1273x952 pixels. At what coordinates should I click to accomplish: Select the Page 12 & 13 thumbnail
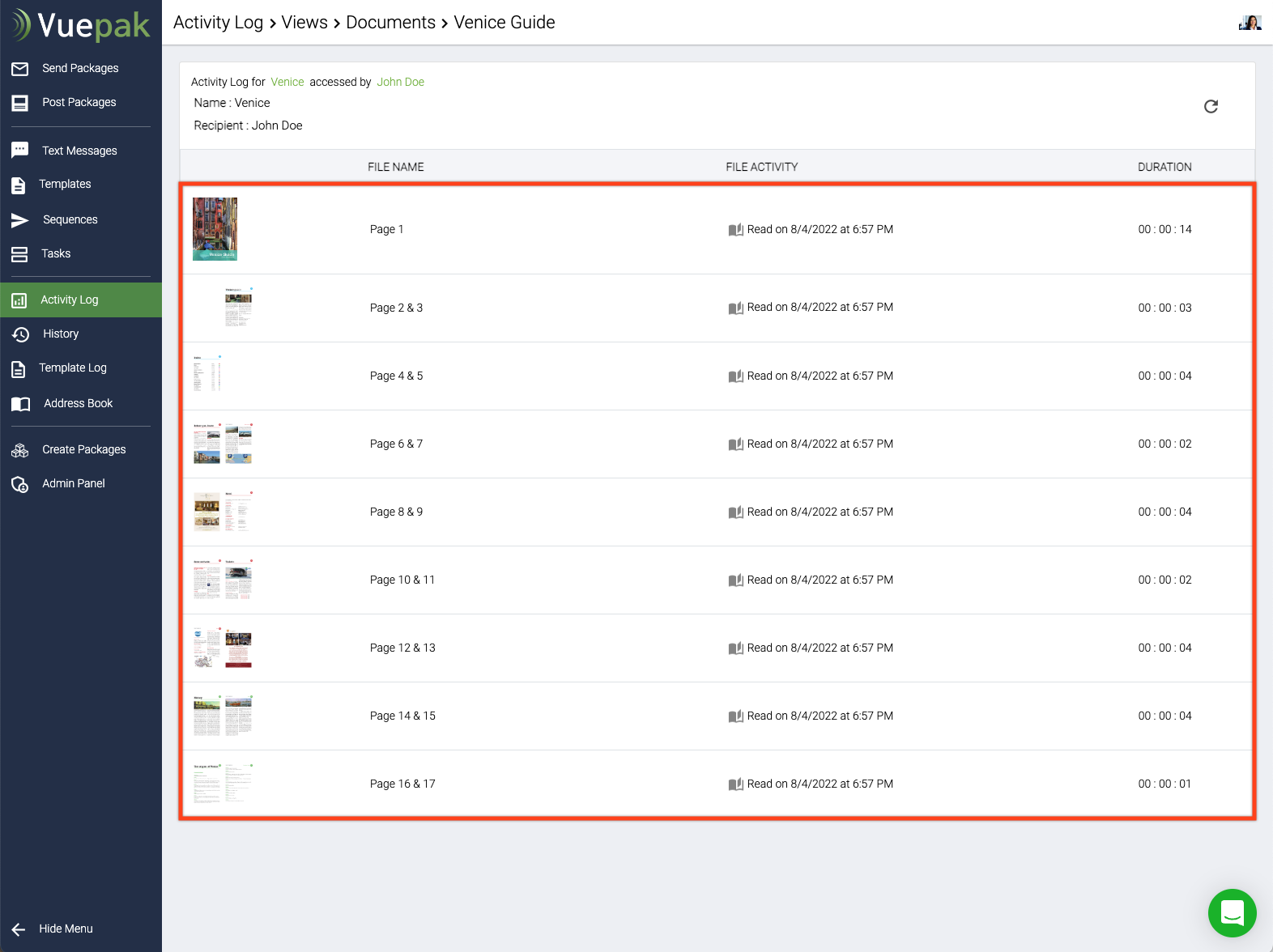tap(223, 648)
